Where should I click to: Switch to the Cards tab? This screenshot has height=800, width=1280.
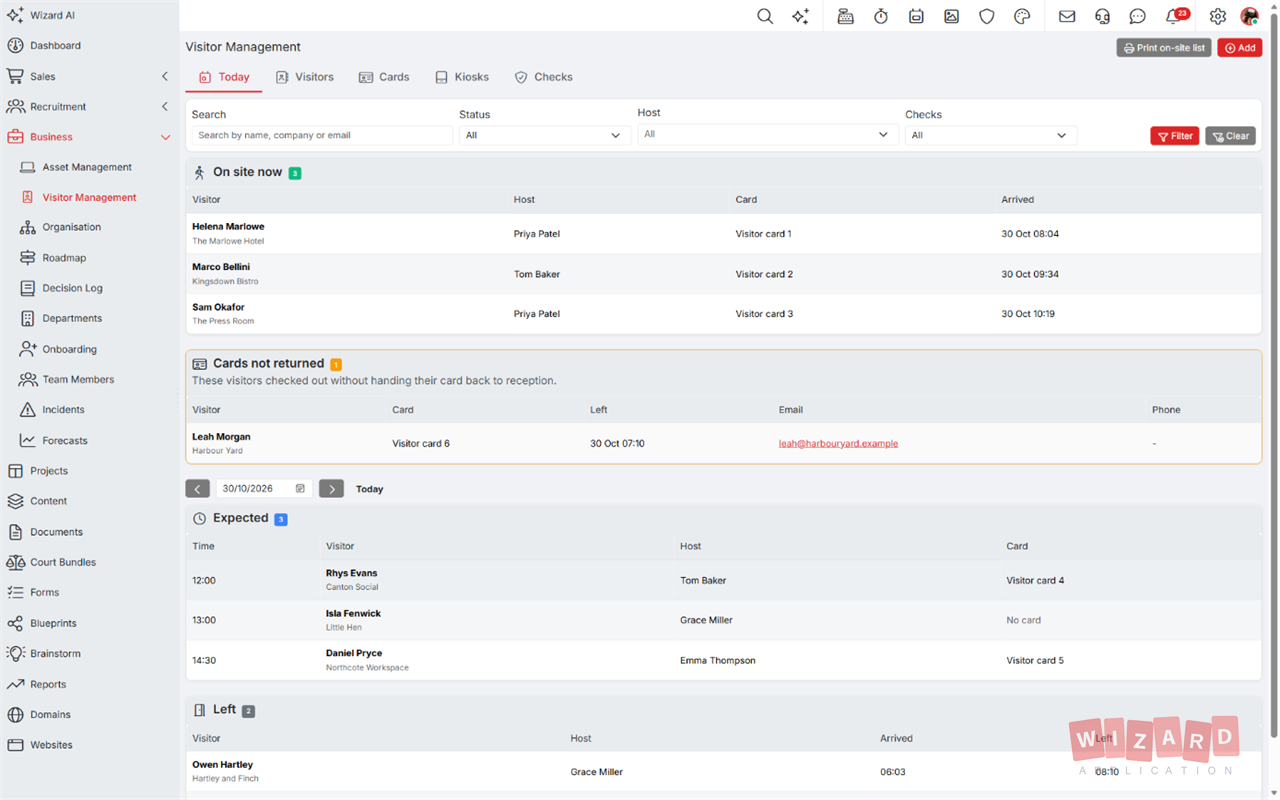(384, 77)
